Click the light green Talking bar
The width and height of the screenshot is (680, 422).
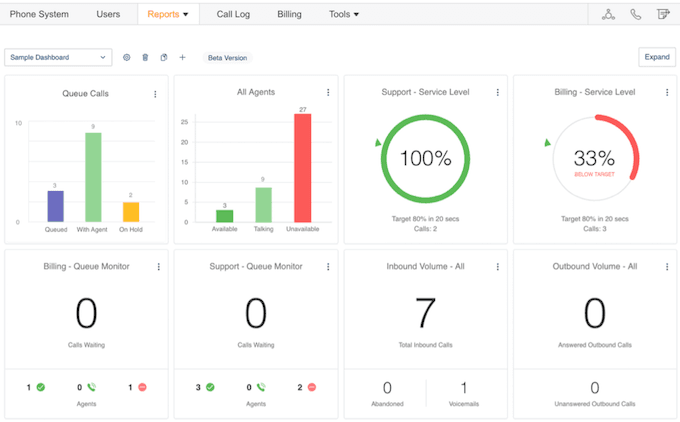tap(263, 205)
